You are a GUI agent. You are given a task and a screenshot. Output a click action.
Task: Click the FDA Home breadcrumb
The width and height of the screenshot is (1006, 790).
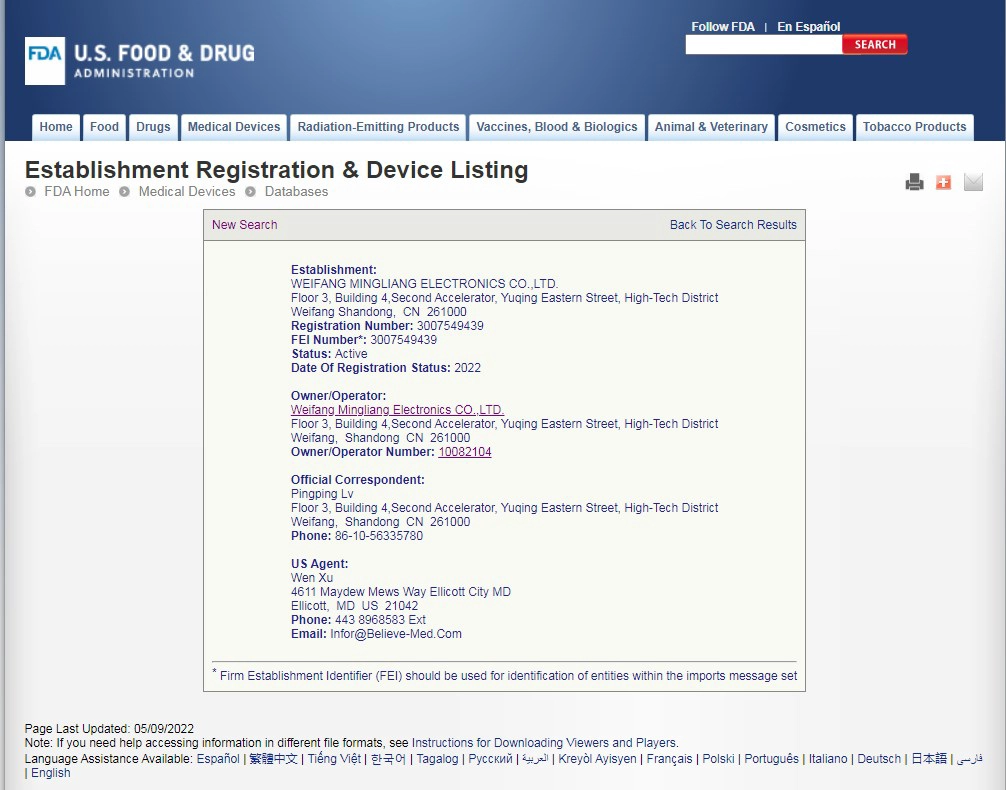[x=76, y=191]
